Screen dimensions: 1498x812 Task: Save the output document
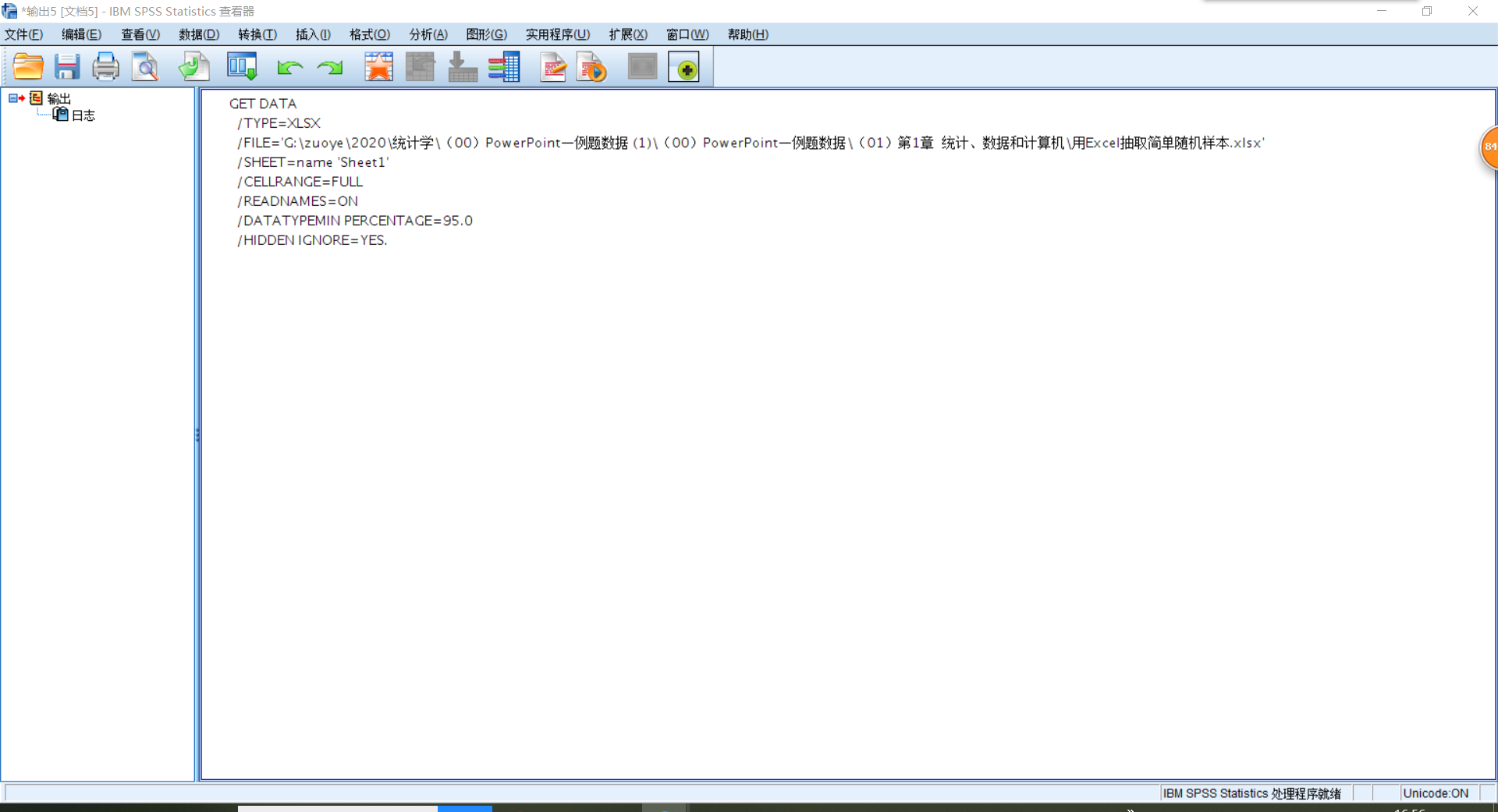point(67,67)
